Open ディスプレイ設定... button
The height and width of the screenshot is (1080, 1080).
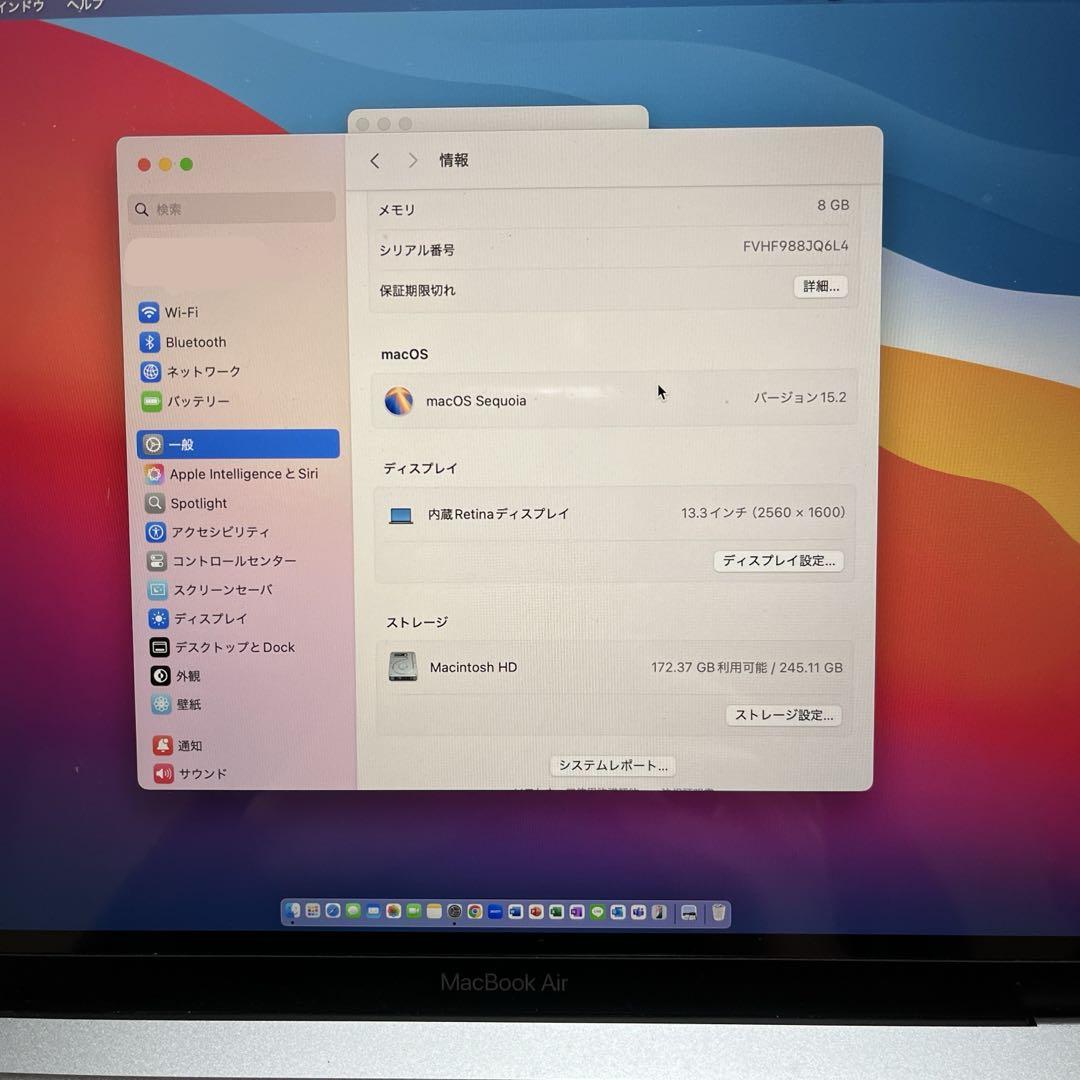click(x=778, y=561)
